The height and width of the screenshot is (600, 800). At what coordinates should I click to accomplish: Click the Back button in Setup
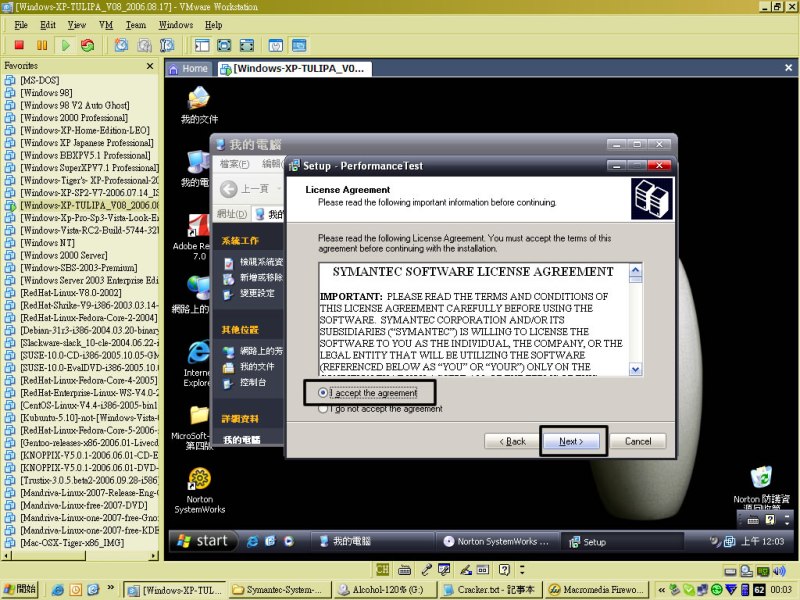pyautogui.click(x=512, y=441)
